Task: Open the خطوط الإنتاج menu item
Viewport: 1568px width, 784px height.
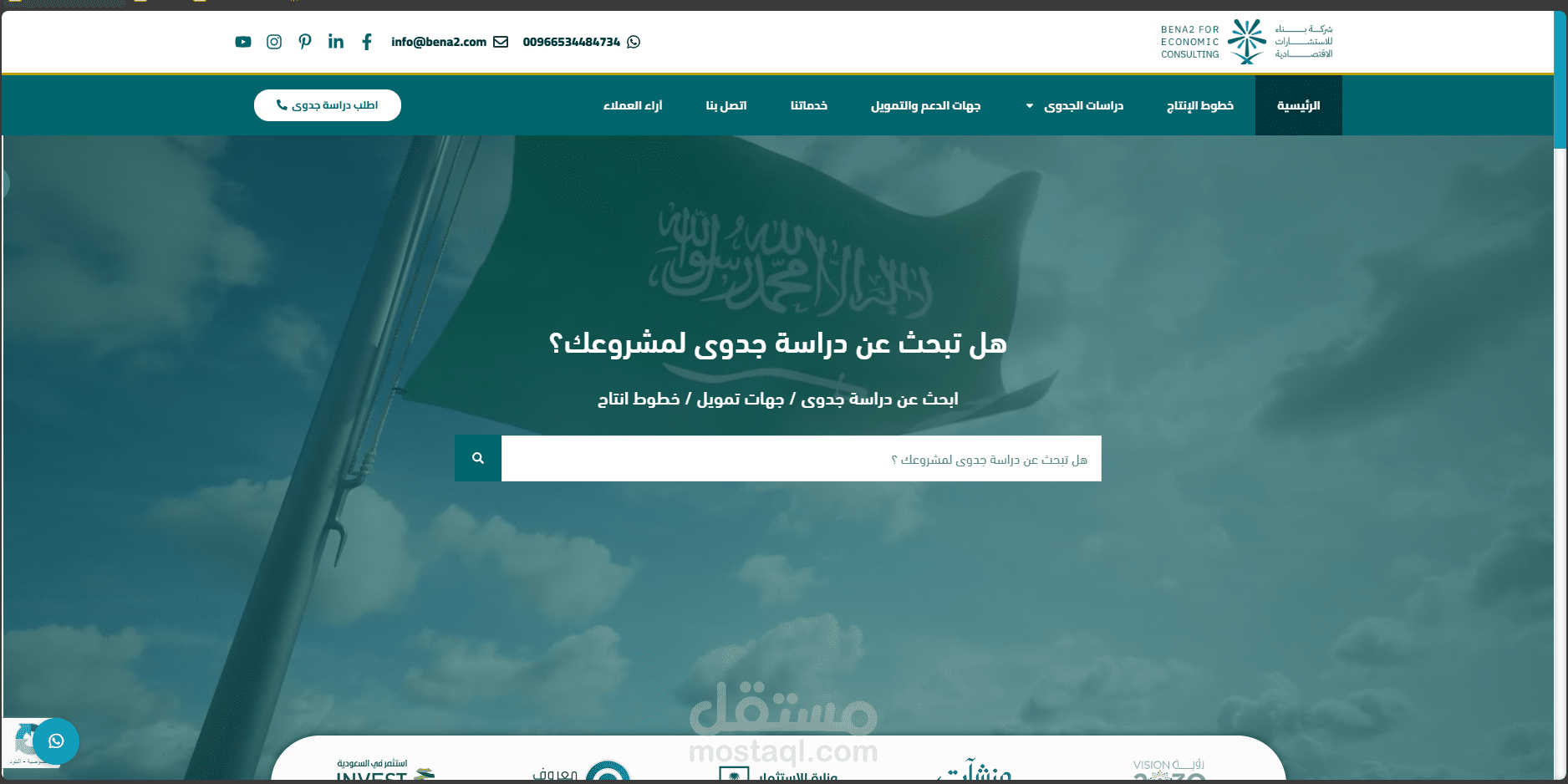Action: tap(1200, 105)
